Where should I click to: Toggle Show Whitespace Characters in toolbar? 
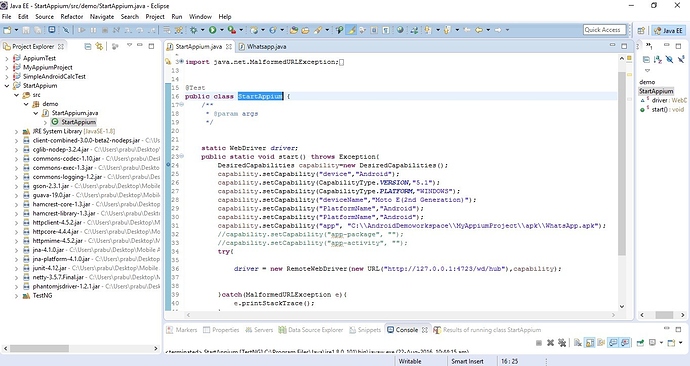click(x=386, y=30)
